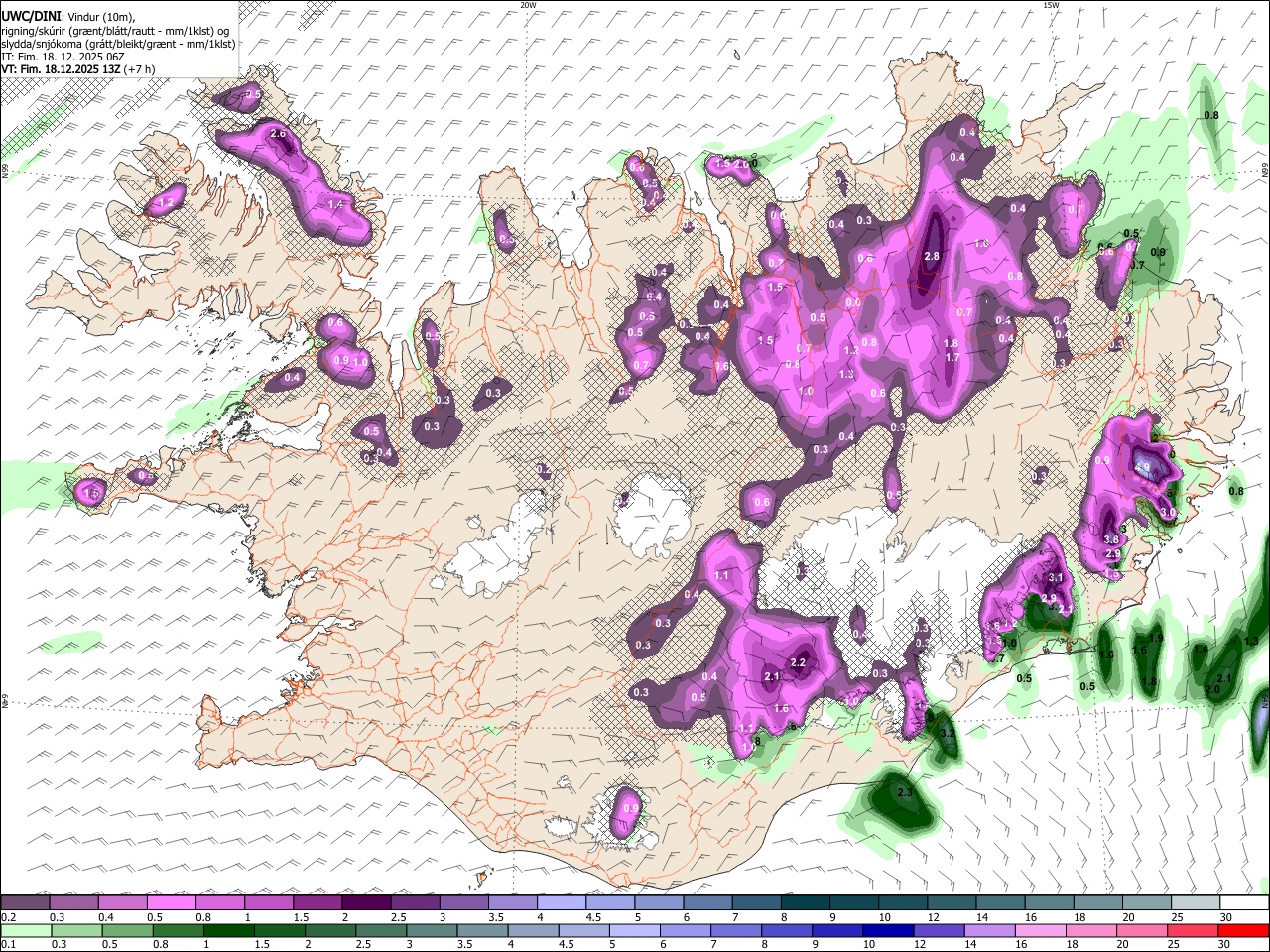This screenshot has height=952, width=1270.
Task: Click the '1.2' value in the Westfjords
Action: tap(166, 203)
